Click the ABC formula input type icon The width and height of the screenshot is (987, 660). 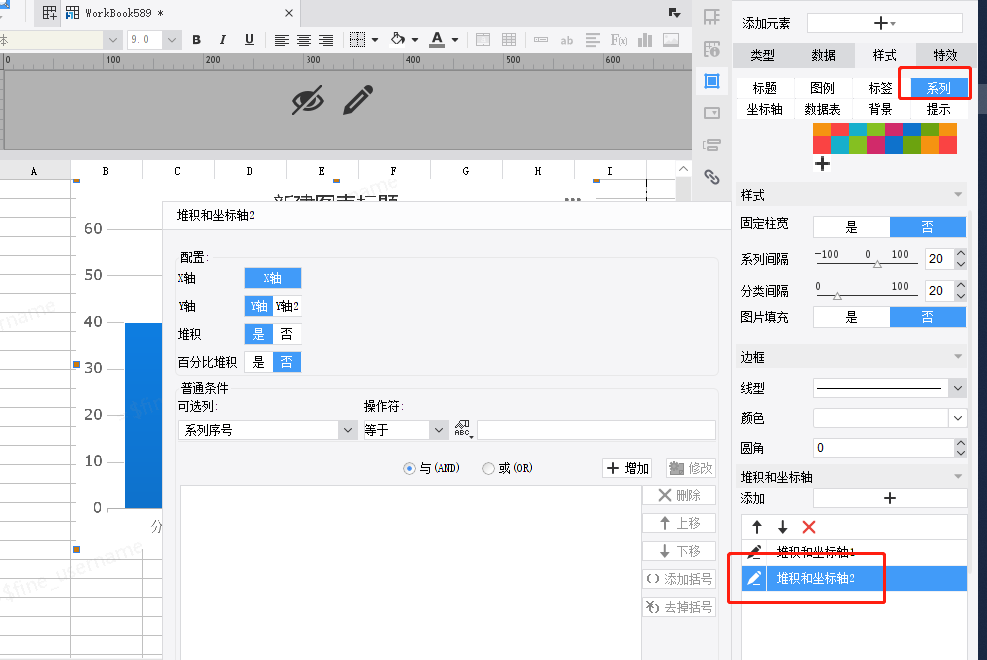click(463, 429)
